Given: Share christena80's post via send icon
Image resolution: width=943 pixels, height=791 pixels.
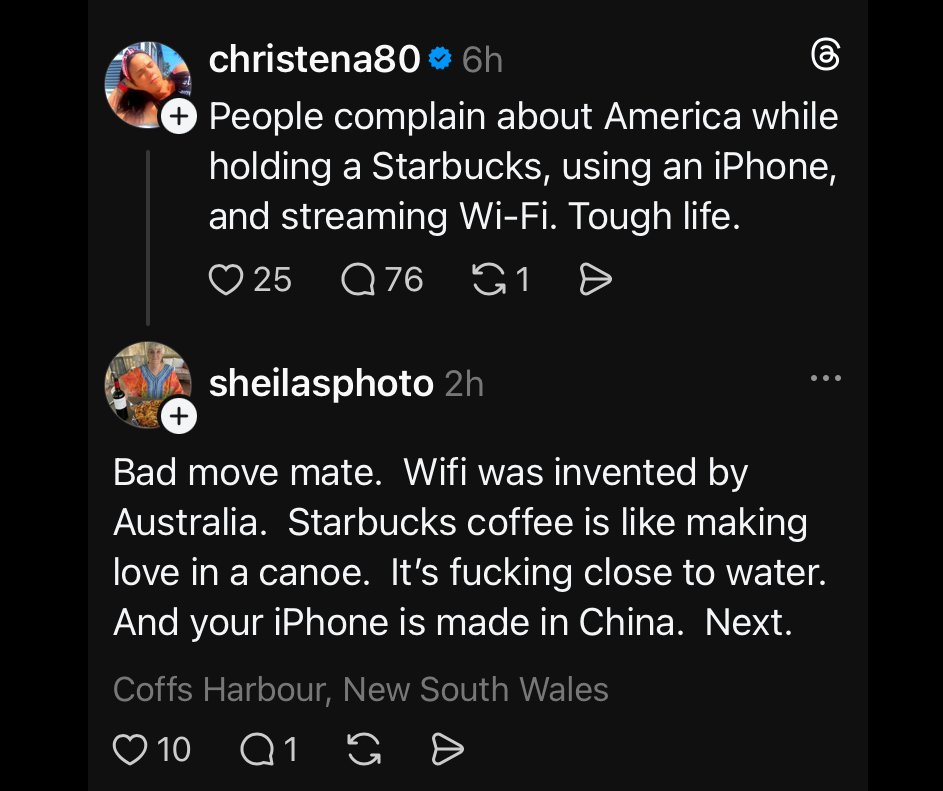Looking at the screenshot, I should pos(595,280).
